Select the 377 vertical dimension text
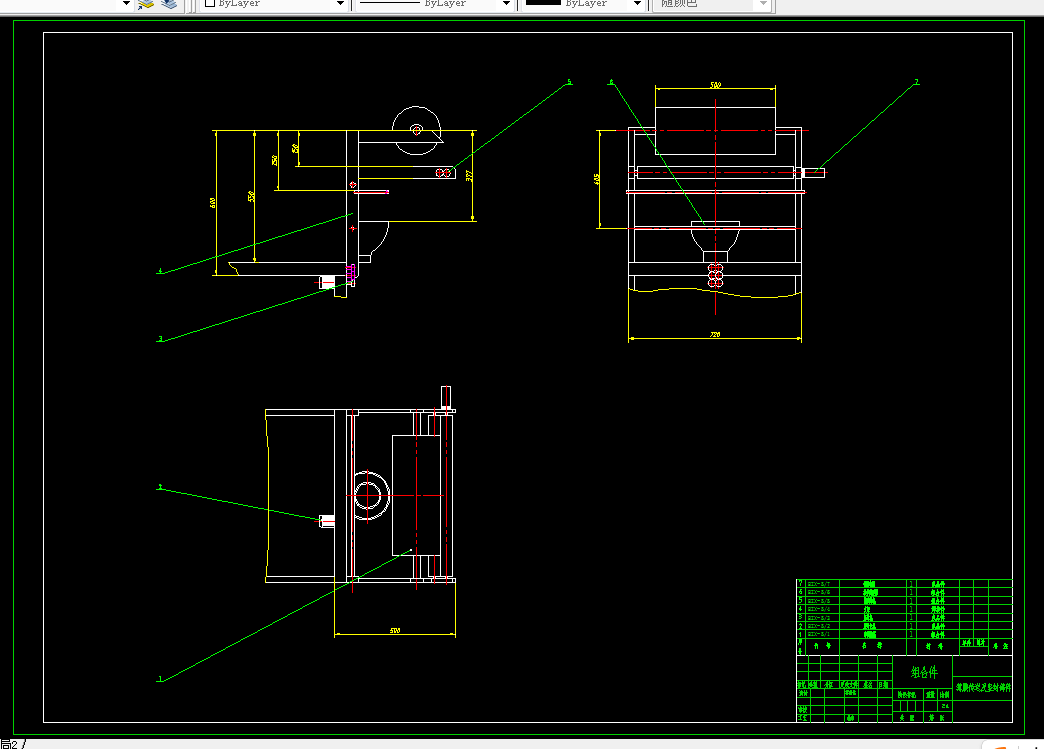Image resolution: width=1044 pixels, height=749 pixels. tap(469, 176)
